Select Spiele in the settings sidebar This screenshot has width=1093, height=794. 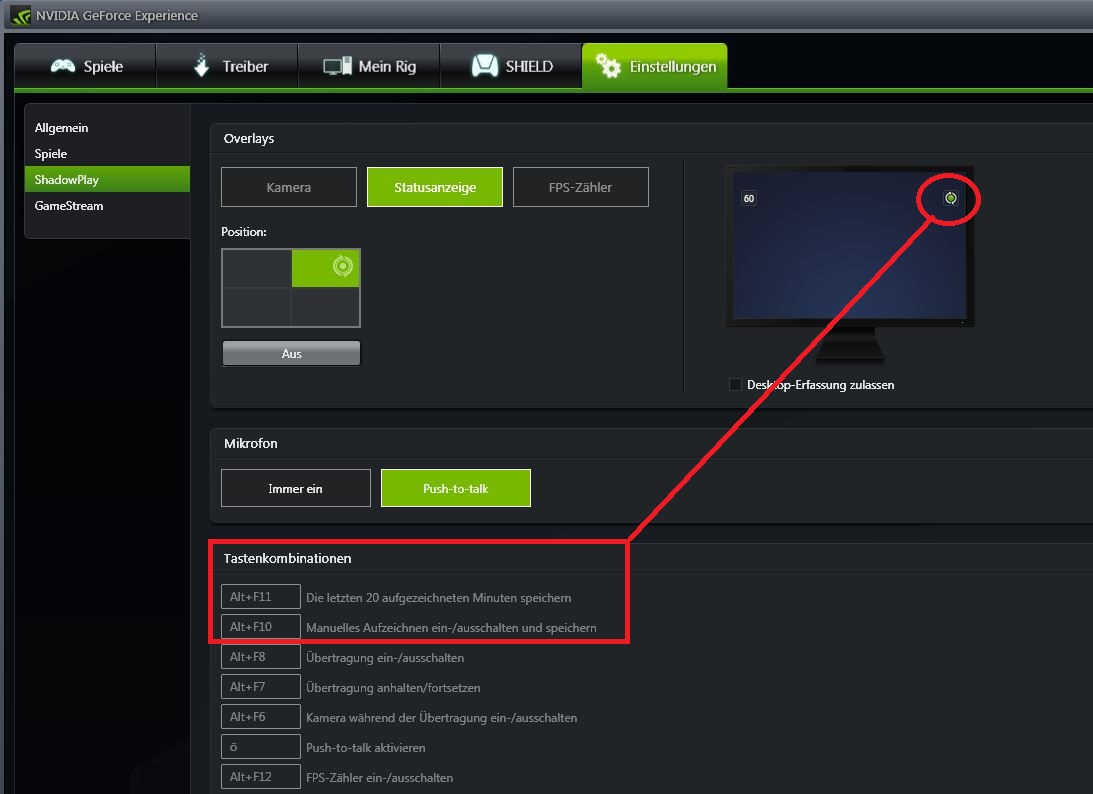[107, 153]
